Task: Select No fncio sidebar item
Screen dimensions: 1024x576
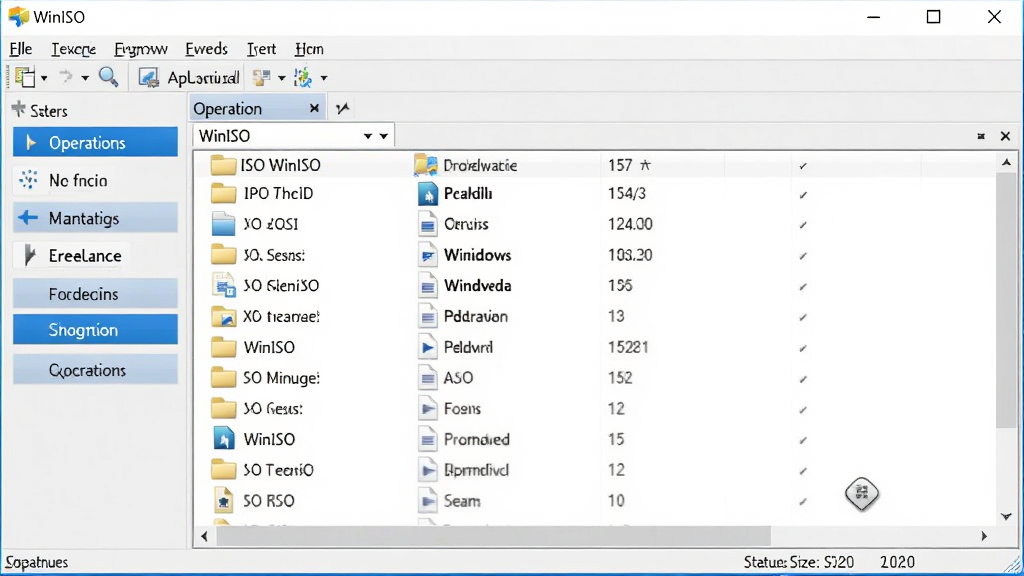Action: pyautogui.click(x=95, y=180)
